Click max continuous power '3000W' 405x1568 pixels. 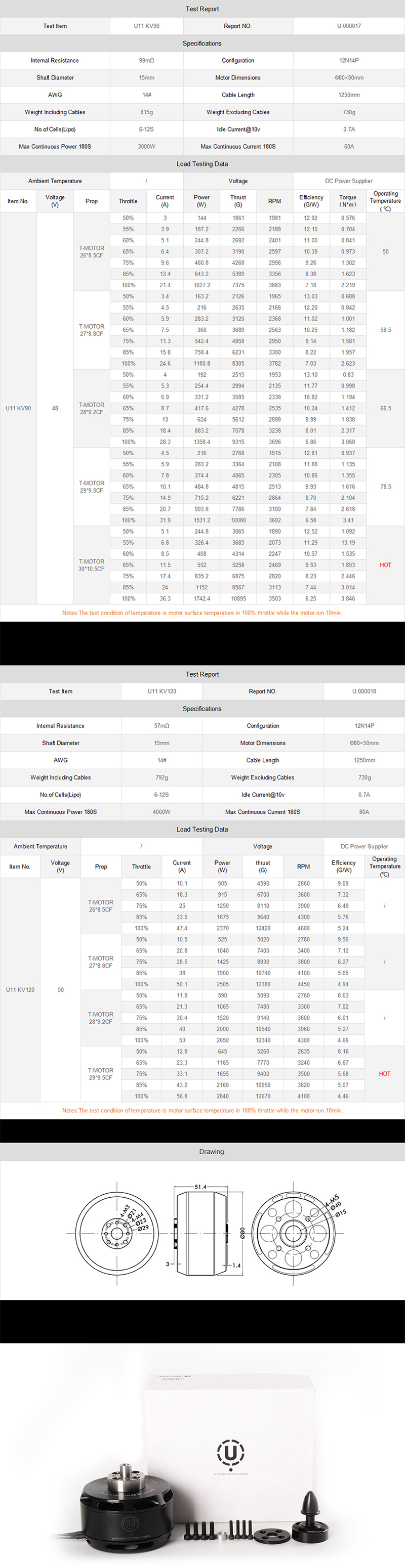(146, 147)
